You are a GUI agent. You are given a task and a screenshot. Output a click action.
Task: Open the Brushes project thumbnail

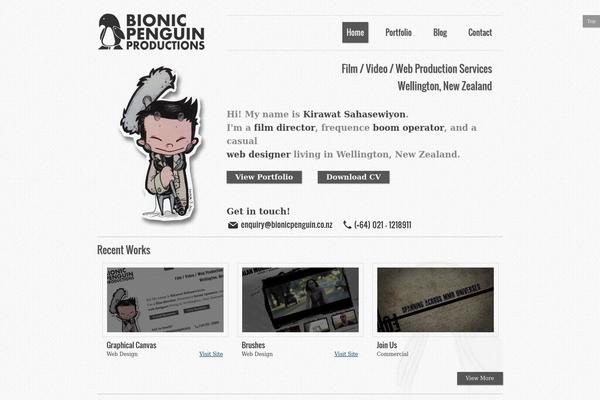tap(300, 300)
